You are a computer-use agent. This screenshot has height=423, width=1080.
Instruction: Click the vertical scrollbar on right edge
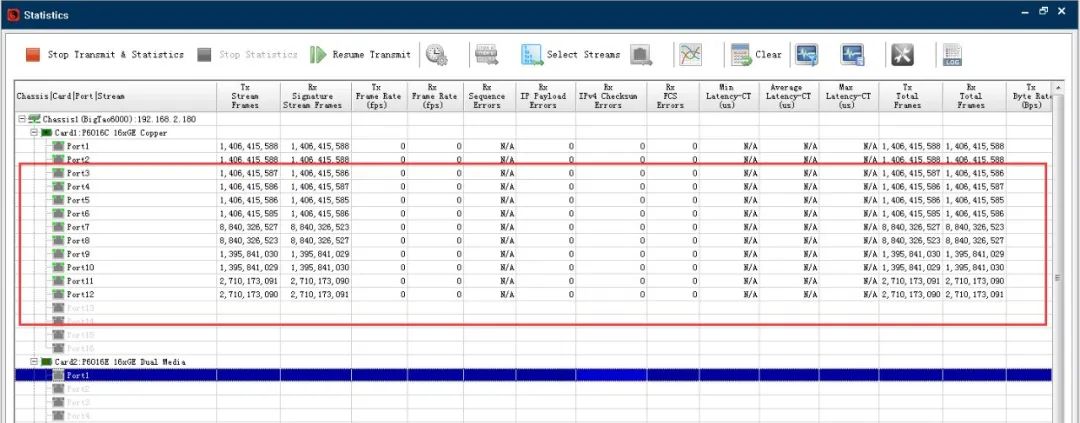click(1056, 278)
